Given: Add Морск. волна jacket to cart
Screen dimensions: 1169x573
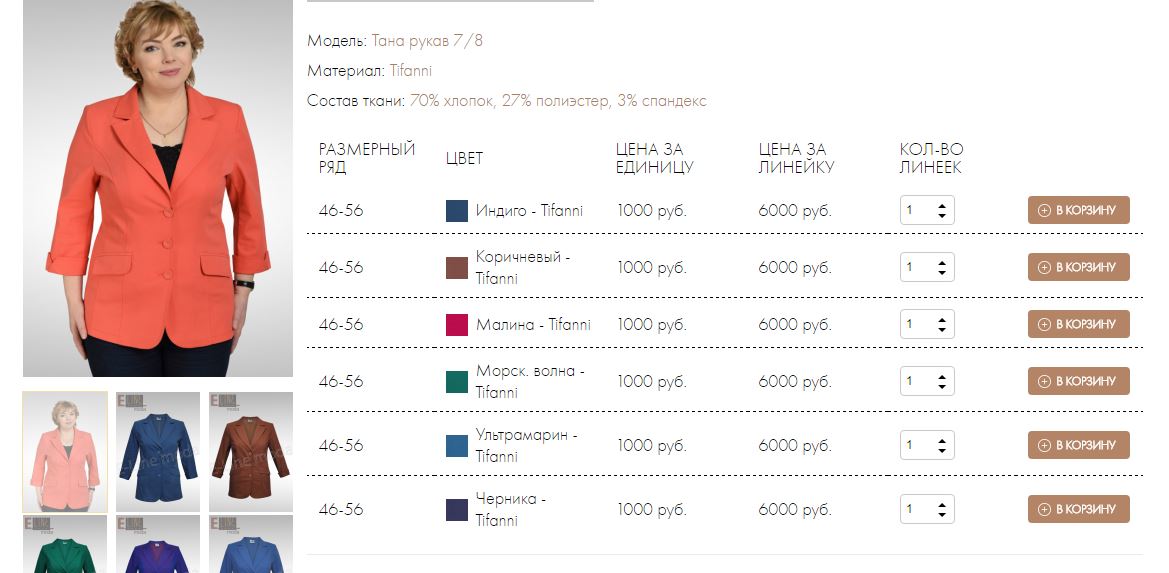Looking at the screenshot, I should coord(1078,381).
